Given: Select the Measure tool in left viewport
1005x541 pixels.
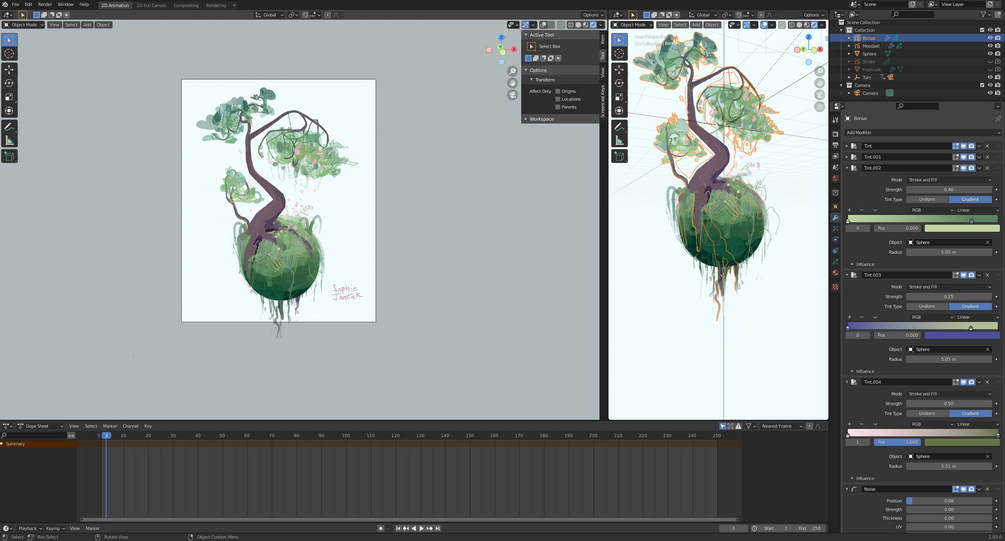Looking at the screenshot, I should pyautogui.click(x=9, y=140).
